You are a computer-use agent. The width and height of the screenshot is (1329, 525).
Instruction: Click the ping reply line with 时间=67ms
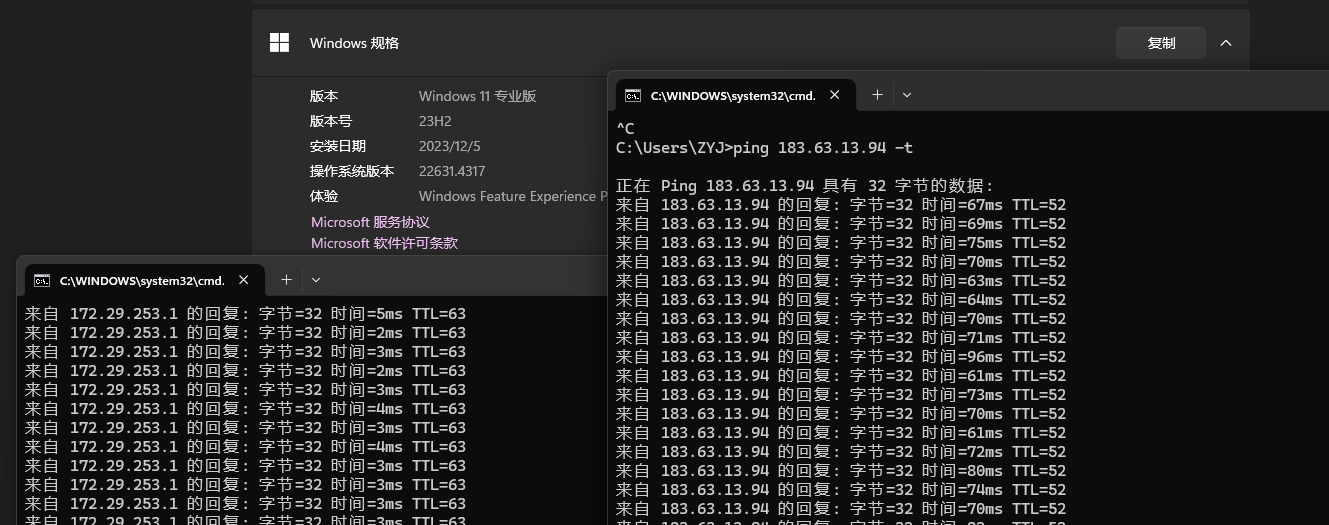pyautogui.click(x=841, y=205)
